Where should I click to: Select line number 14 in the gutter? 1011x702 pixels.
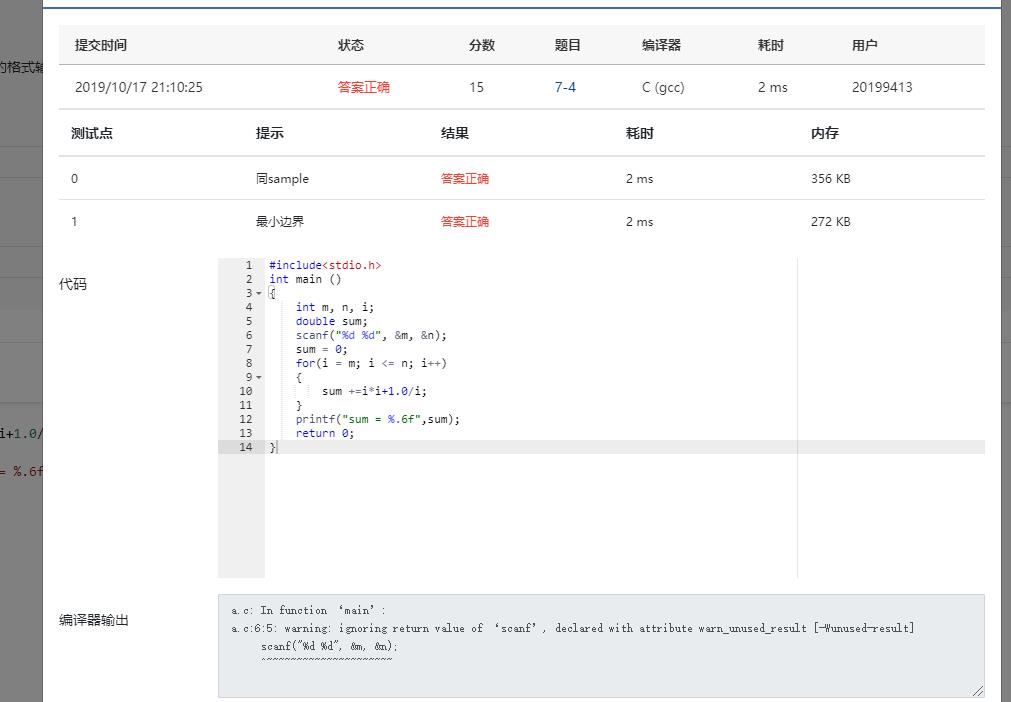tap(246, 448)
